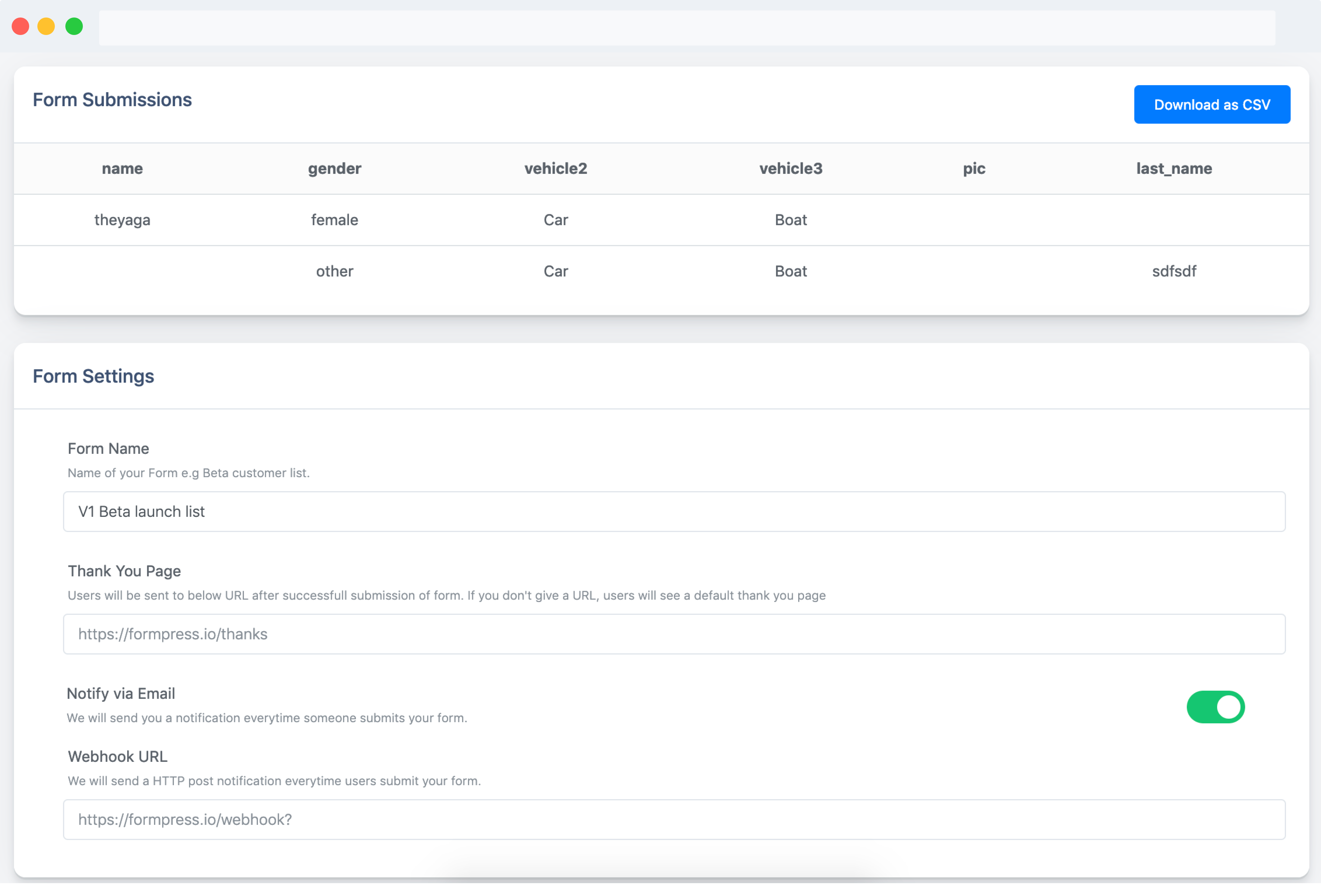Focus the Thank You Page URL field
Image resolution: width=1321 pixels, height=896 pixels.
point(674,633)
